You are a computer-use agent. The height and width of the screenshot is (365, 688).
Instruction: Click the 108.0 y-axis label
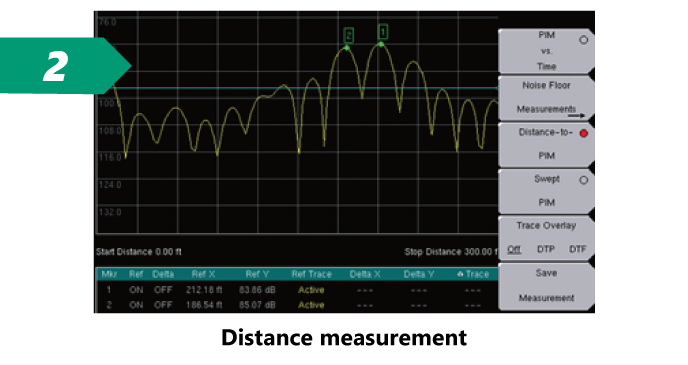point(110,130)
